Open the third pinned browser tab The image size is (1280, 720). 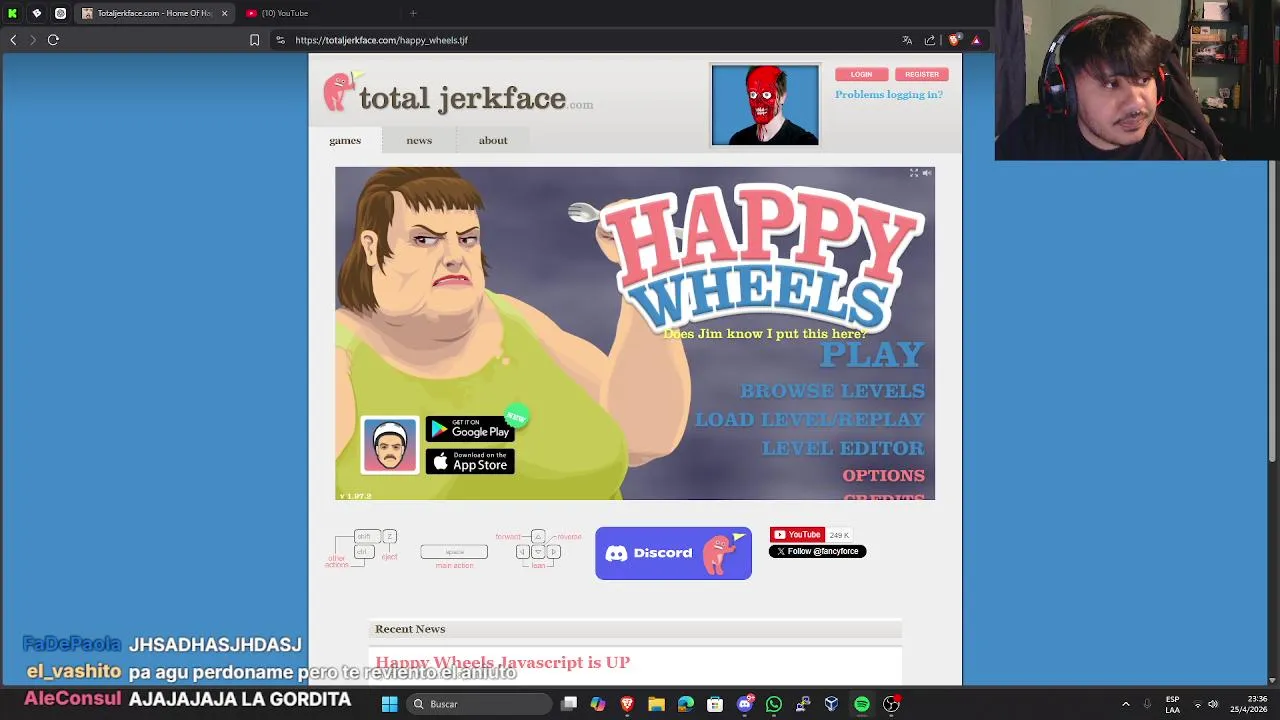[x=60, y=13]
